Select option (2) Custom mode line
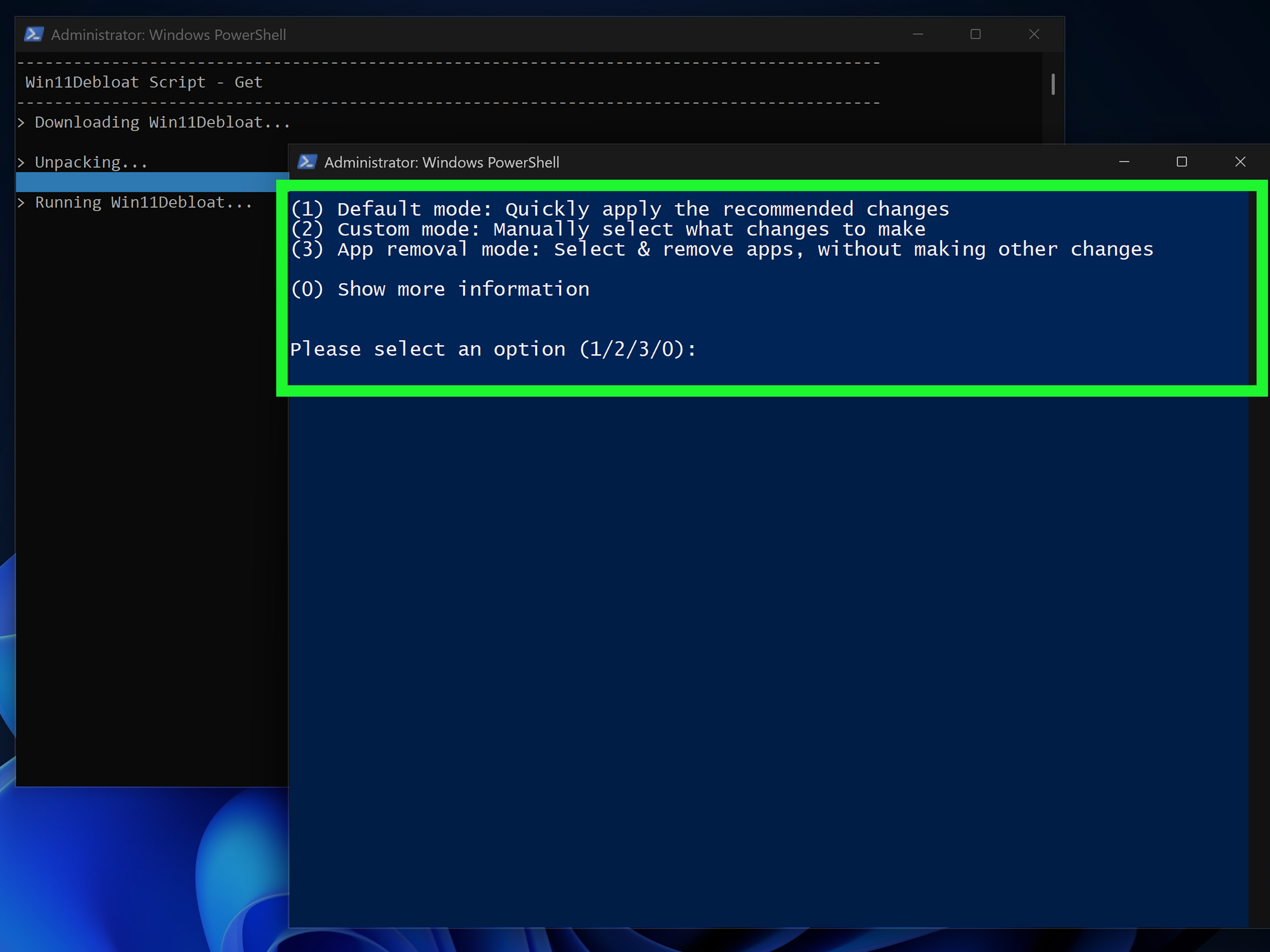Screen dimensions: 1270x952 pyautogui.click(x=608, y=229)
